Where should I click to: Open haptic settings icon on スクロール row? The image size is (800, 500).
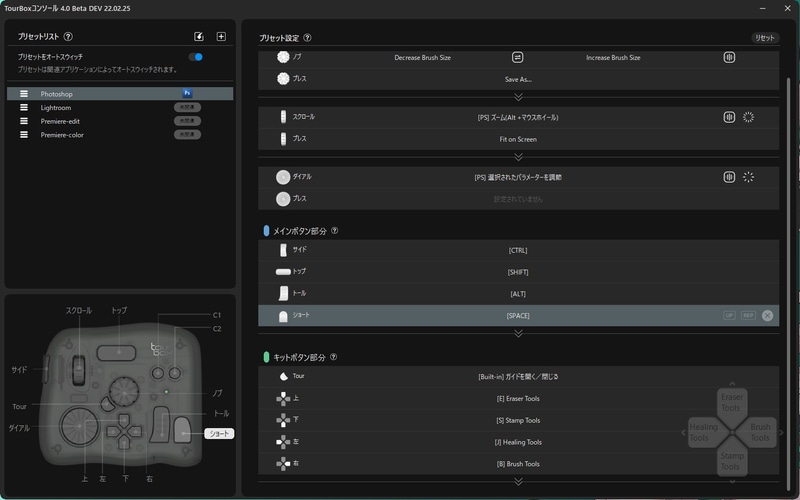[729, 117]
